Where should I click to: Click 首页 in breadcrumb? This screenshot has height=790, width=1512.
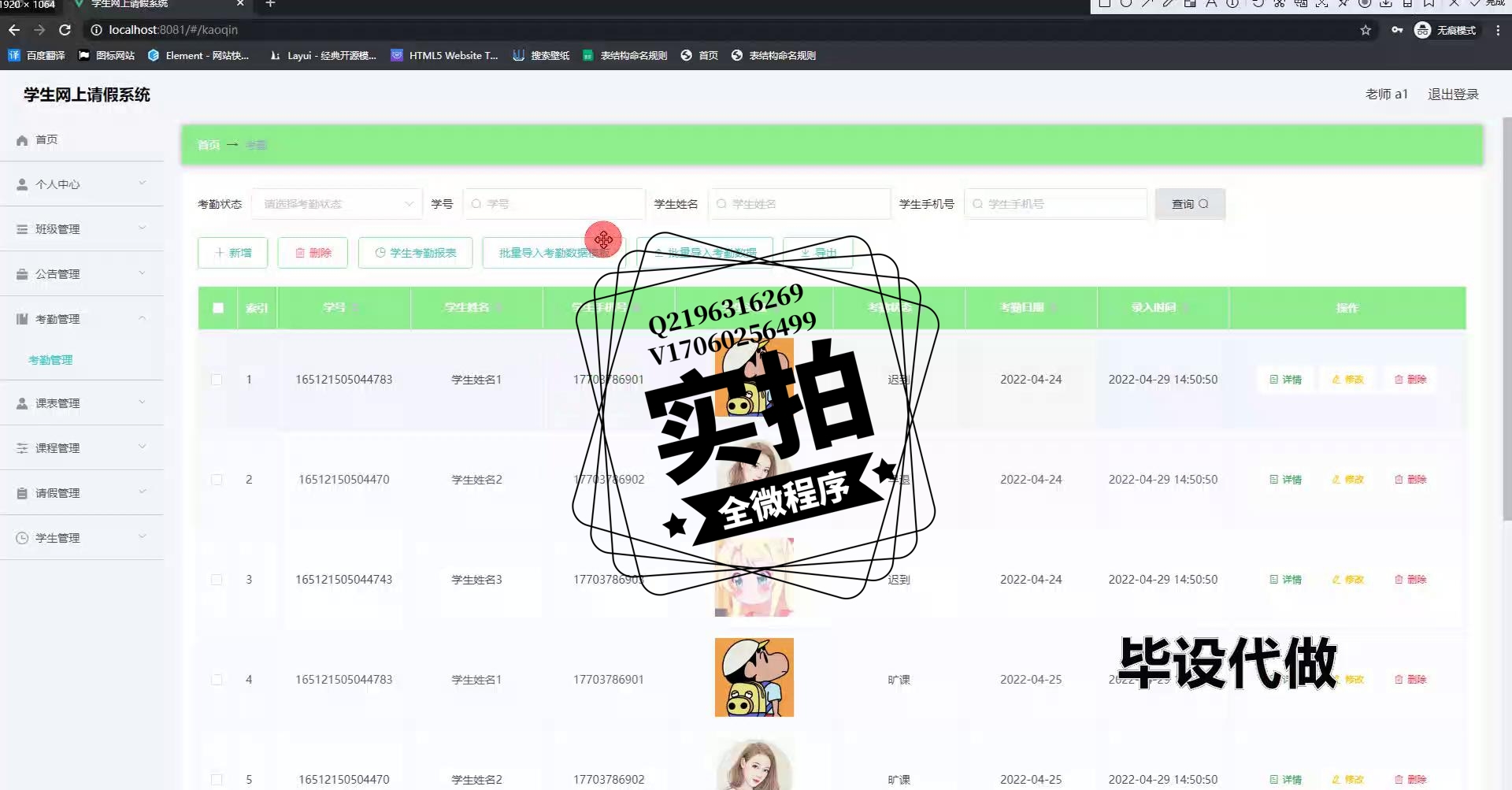click(x=209, y=145)
